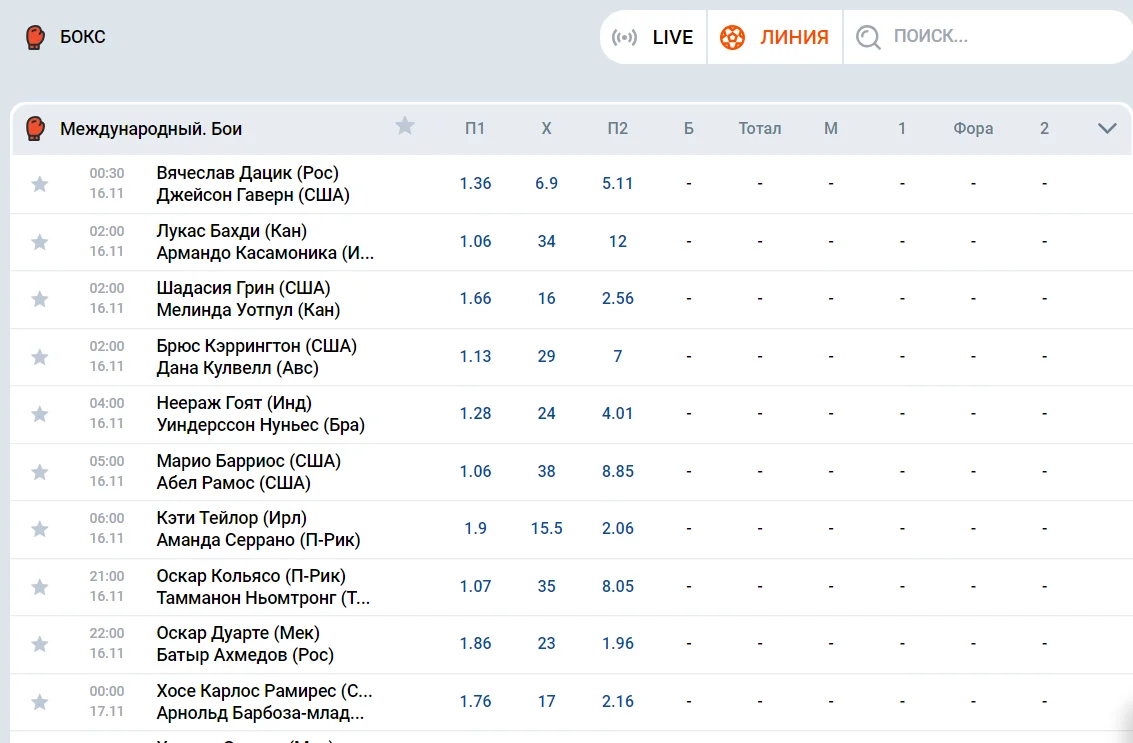Switch to the LIVE tab
This screenshot has width=1133, height=743.
tap(653, 37)
